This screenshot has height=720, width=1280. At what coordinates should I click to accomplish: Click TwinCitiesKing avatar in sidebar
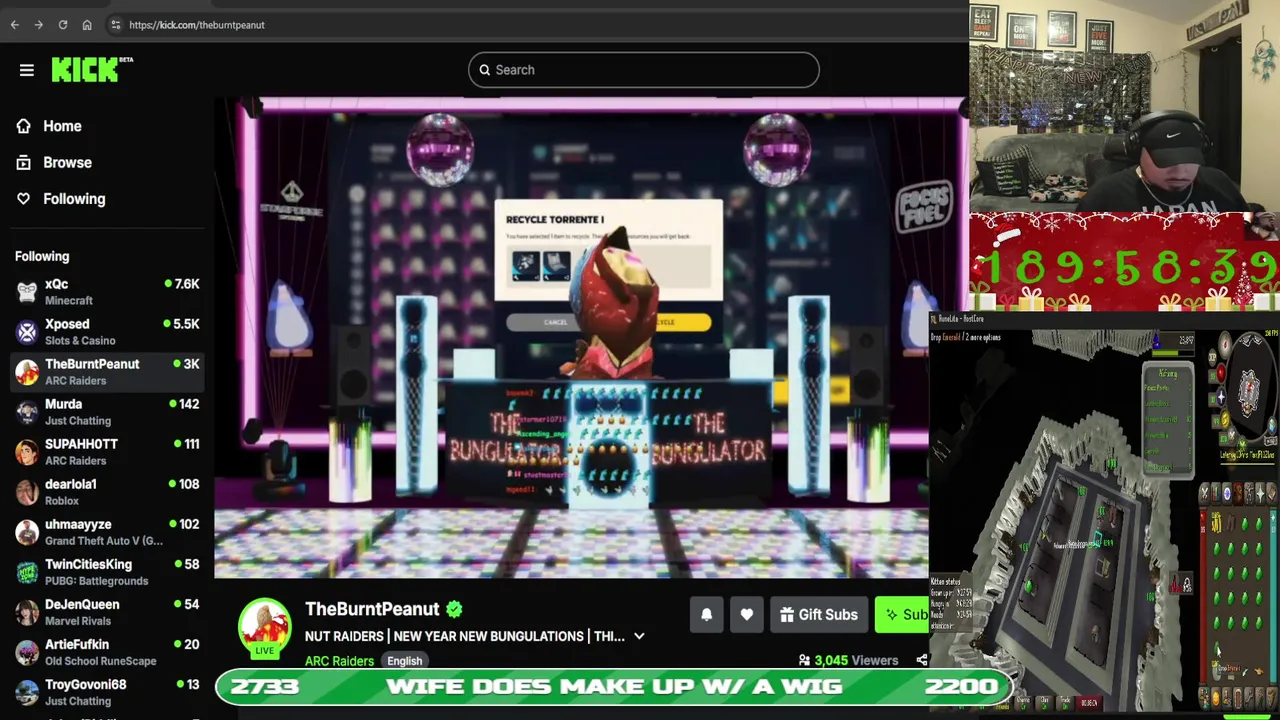point(27,572)
